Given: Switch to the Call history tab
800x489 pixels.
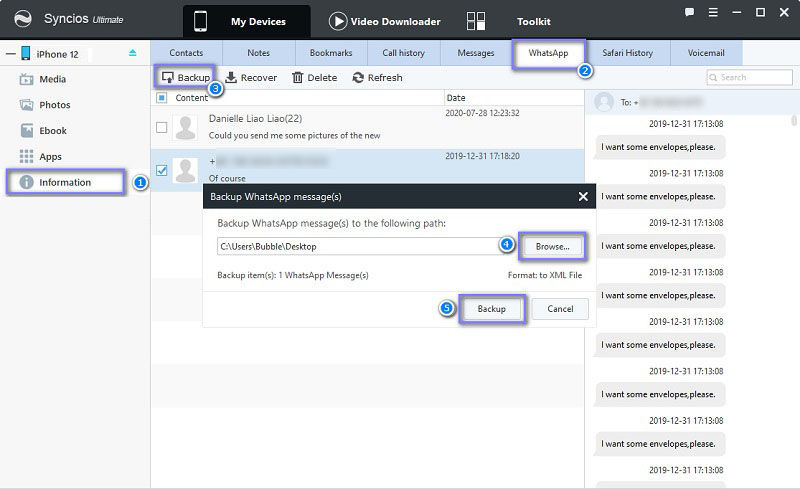Looking at the screenshot, I should click(404, 53).
